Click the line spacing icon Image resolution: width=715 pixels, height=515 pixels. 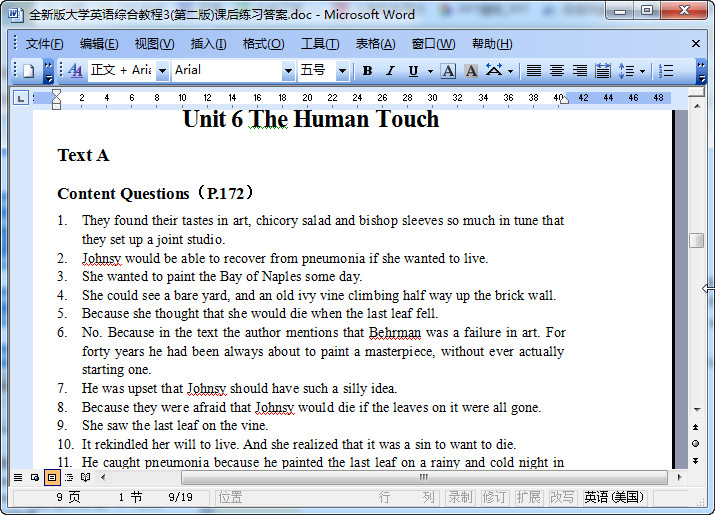627,71
